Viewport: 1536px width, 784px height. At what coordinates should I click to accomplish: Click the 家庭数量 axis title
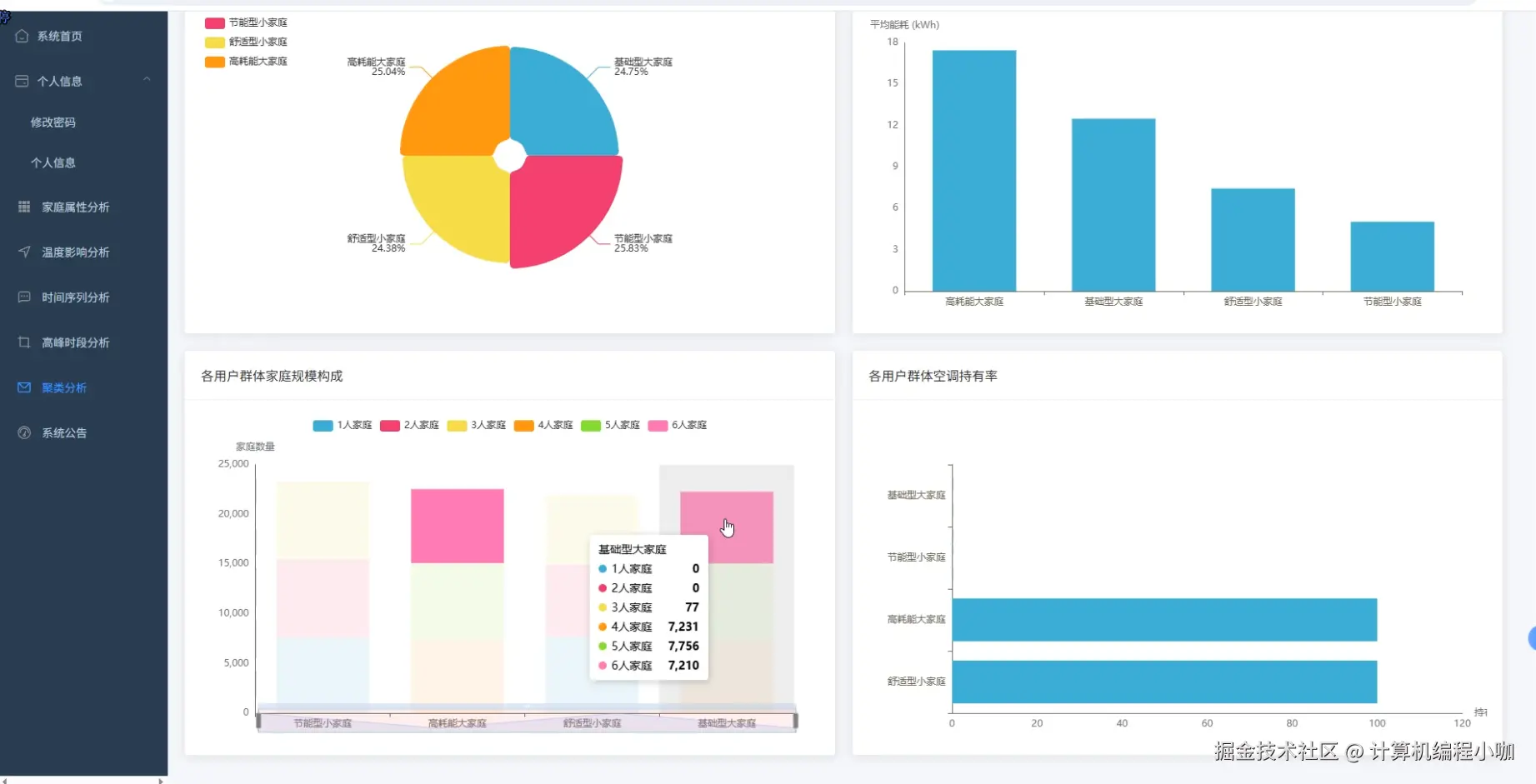click(255, 447)
